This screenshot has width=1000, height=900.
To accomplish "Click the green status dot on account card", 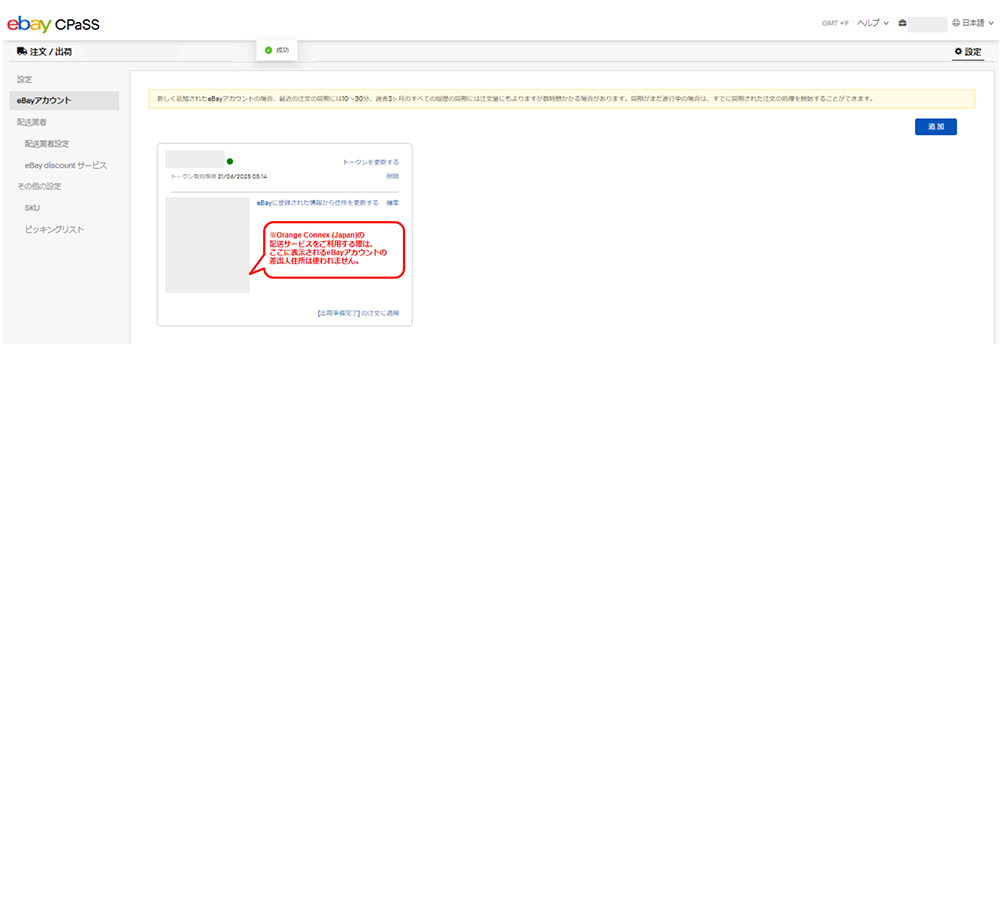I will click(x=230, y=161).
